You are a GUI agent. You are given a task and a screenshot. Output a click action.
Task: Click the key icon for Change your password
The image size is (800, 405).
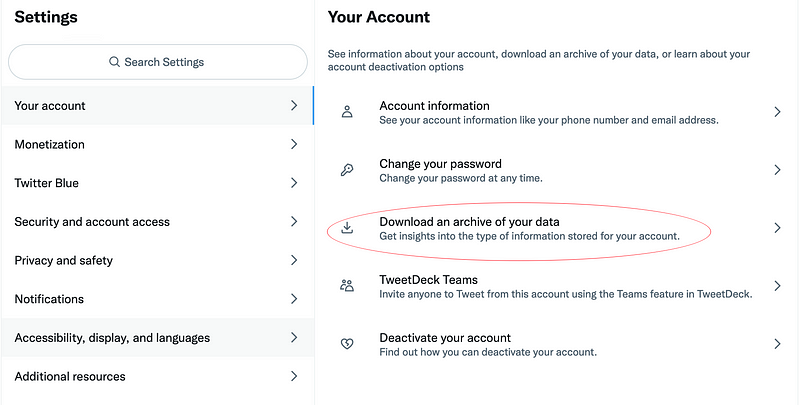[x=347, y=170]
